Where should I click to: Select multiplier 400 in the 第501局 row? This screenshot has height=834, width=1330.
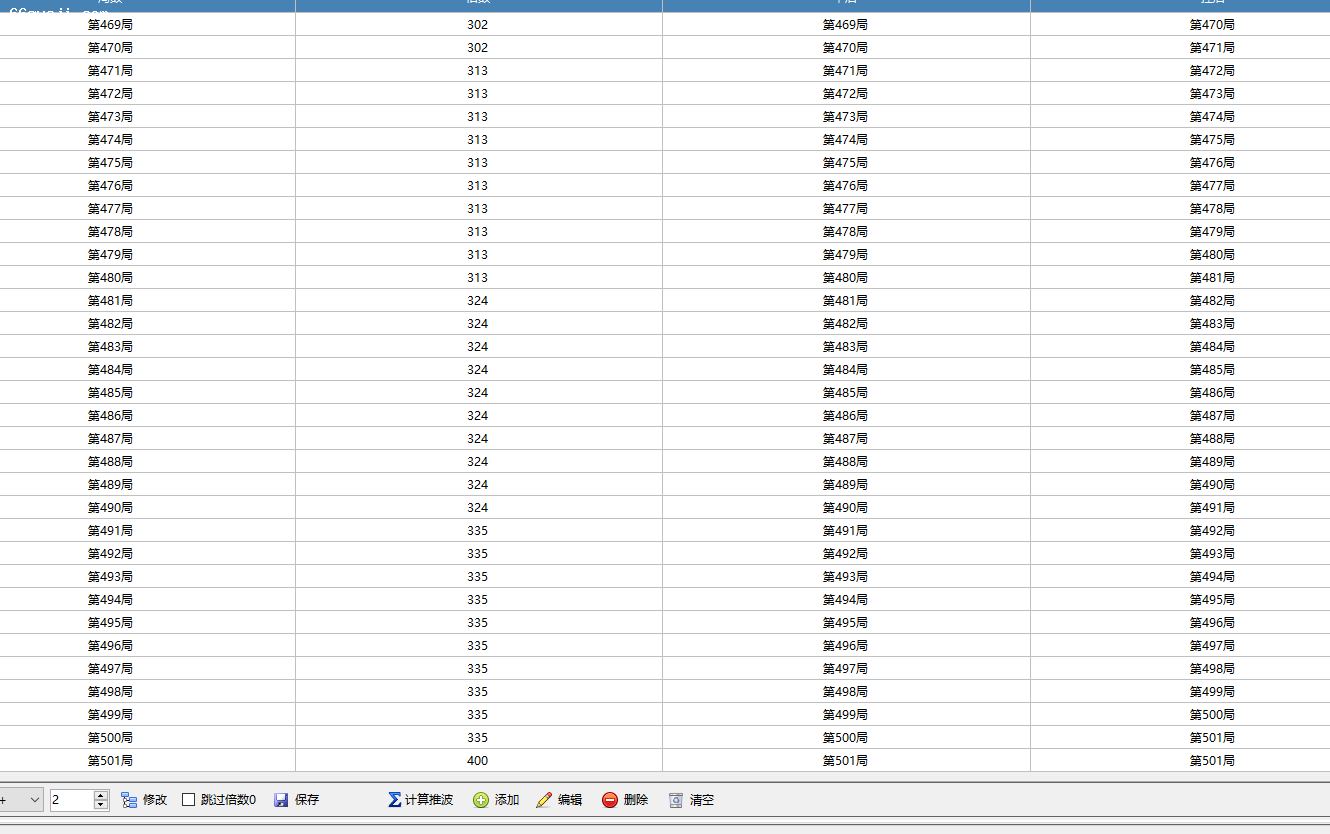(x=478, y=761)
